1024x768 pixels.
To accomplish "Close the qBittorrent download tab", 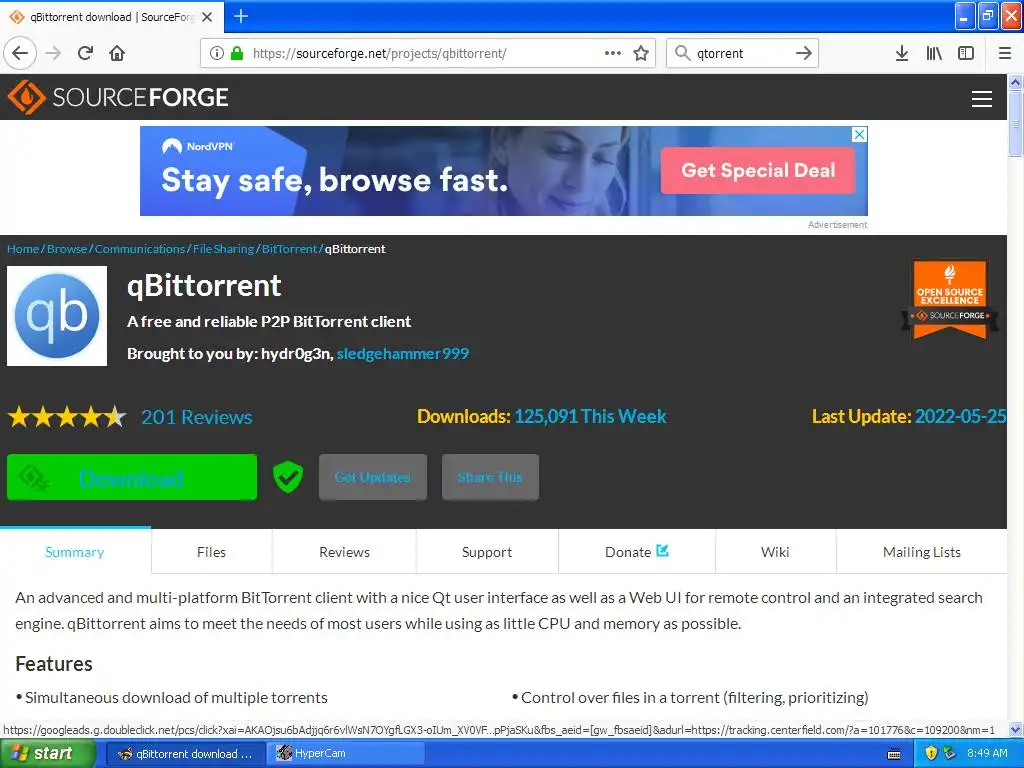I will pos(207,17).
